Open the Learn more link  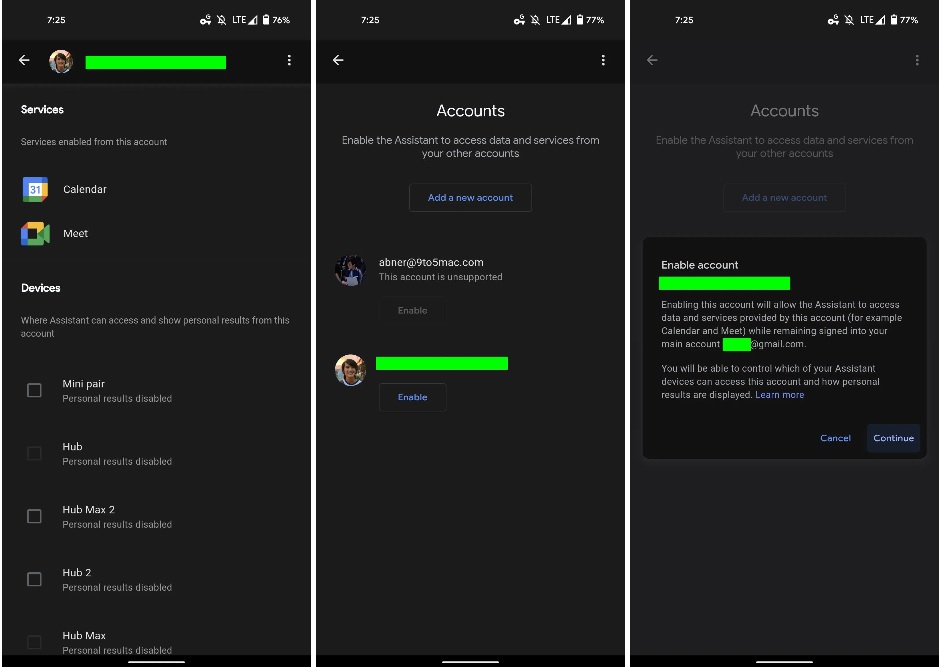click(x=780, y=394)
